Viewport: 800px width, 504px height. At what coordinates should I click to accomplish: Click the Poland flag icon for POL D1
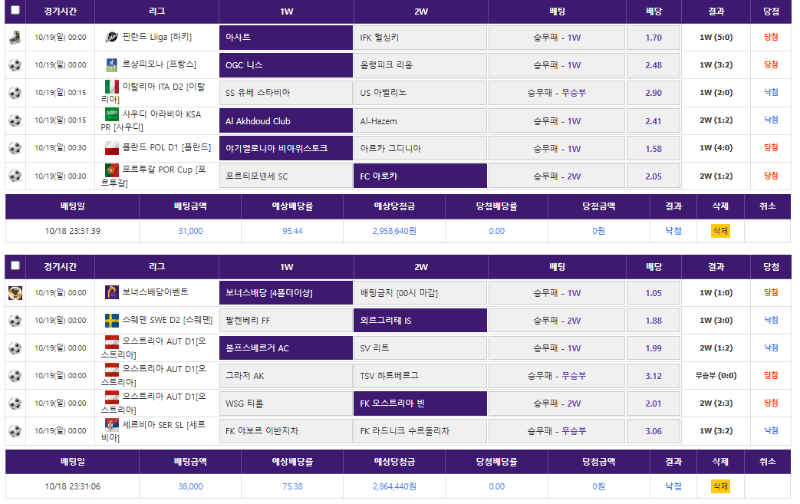coord(112,148)
